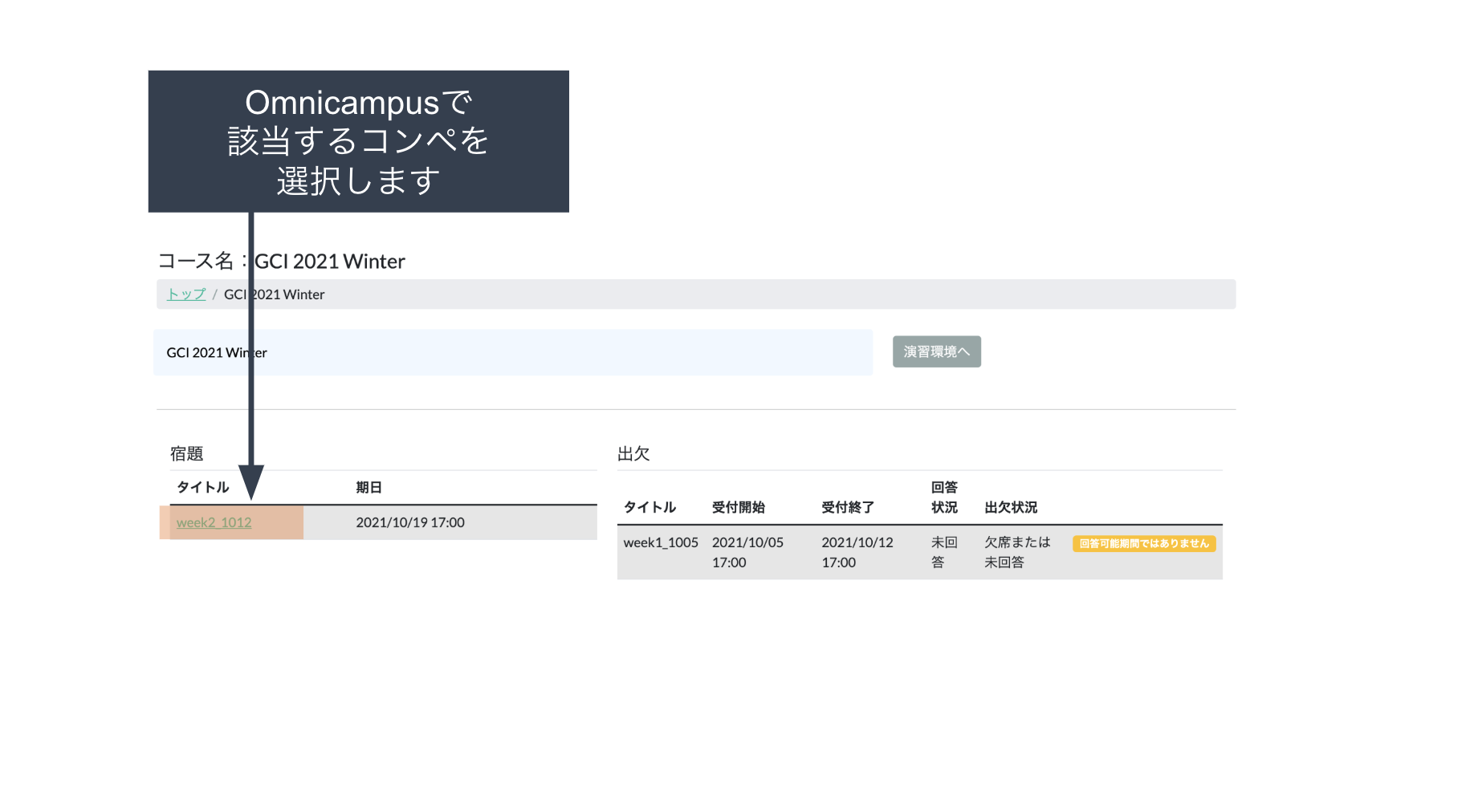Open the week2_1012 homework link
Image resolution: width=1474 pixels, height=812 pixels.
click(214, 522)
